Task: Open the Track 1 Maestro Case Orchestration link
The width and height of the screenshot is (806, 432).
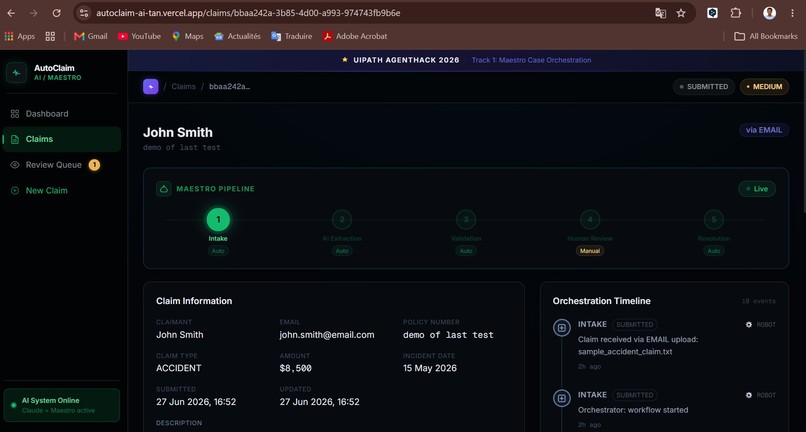Action: coord(531,60)
